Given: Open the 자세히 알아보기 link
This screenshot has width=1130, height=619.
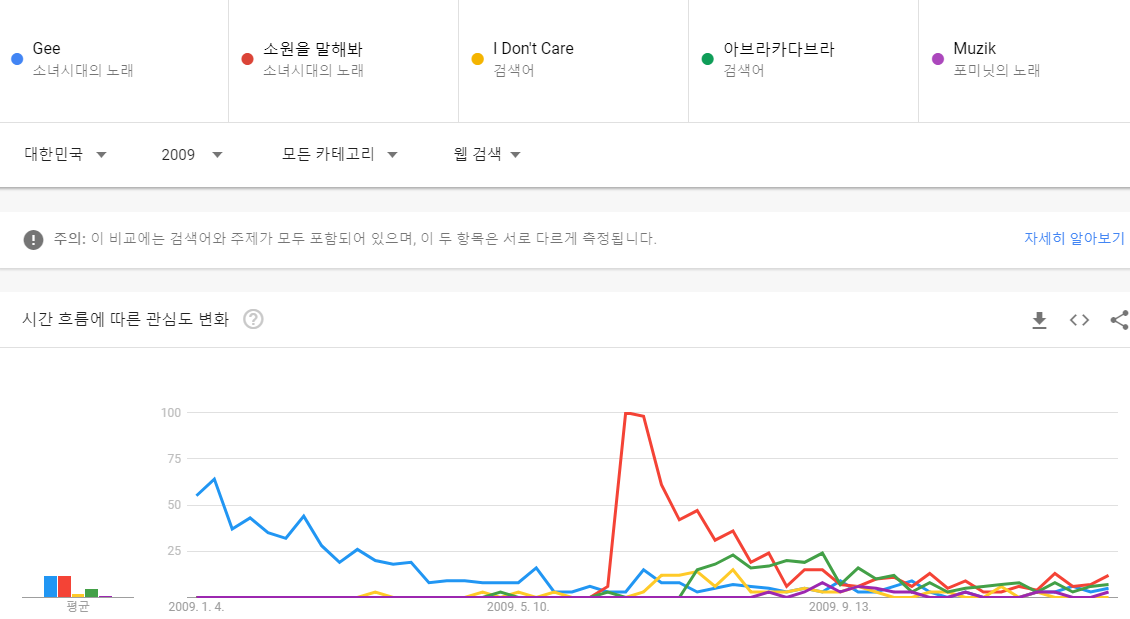Looking at the screenshot, I should click(x=1073, y=237).
